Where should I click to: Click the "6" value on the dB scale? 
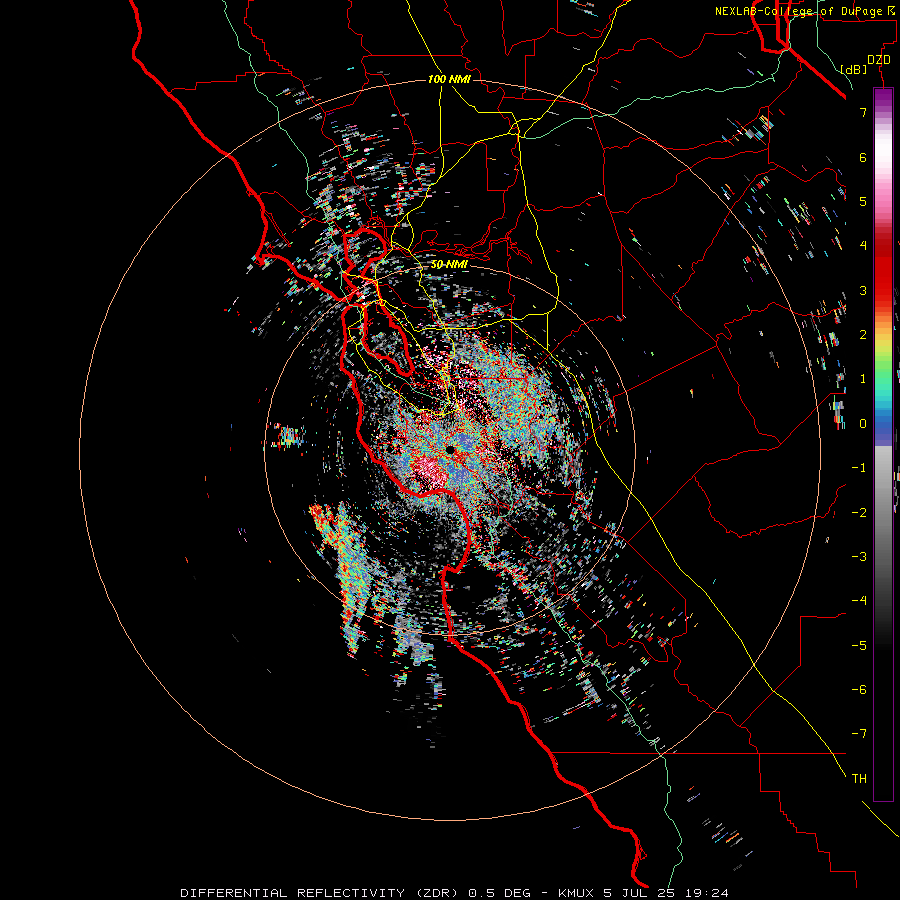[x=863, y=157]
